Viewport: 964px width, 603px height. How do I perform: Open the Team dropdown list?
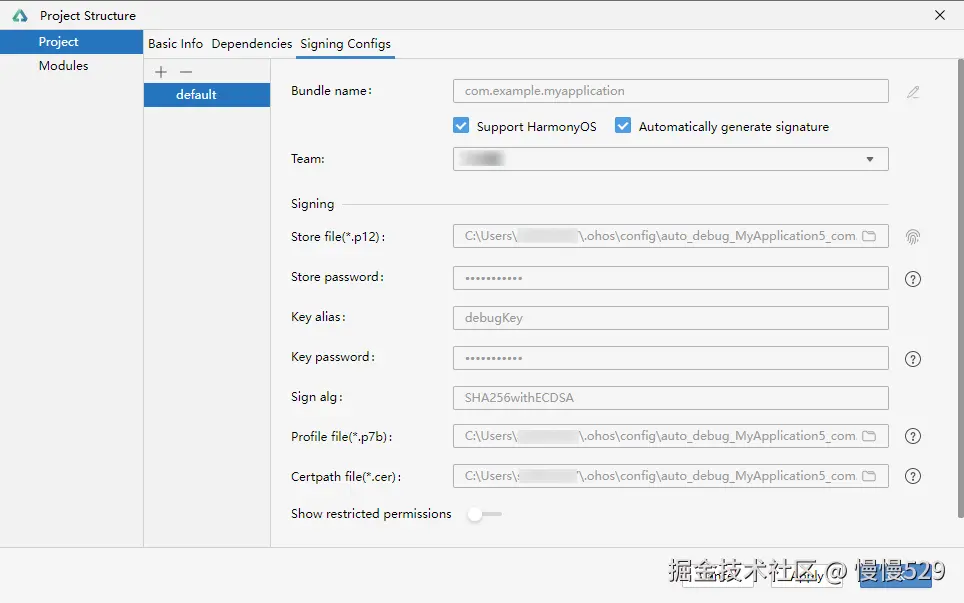coord(671,159)
